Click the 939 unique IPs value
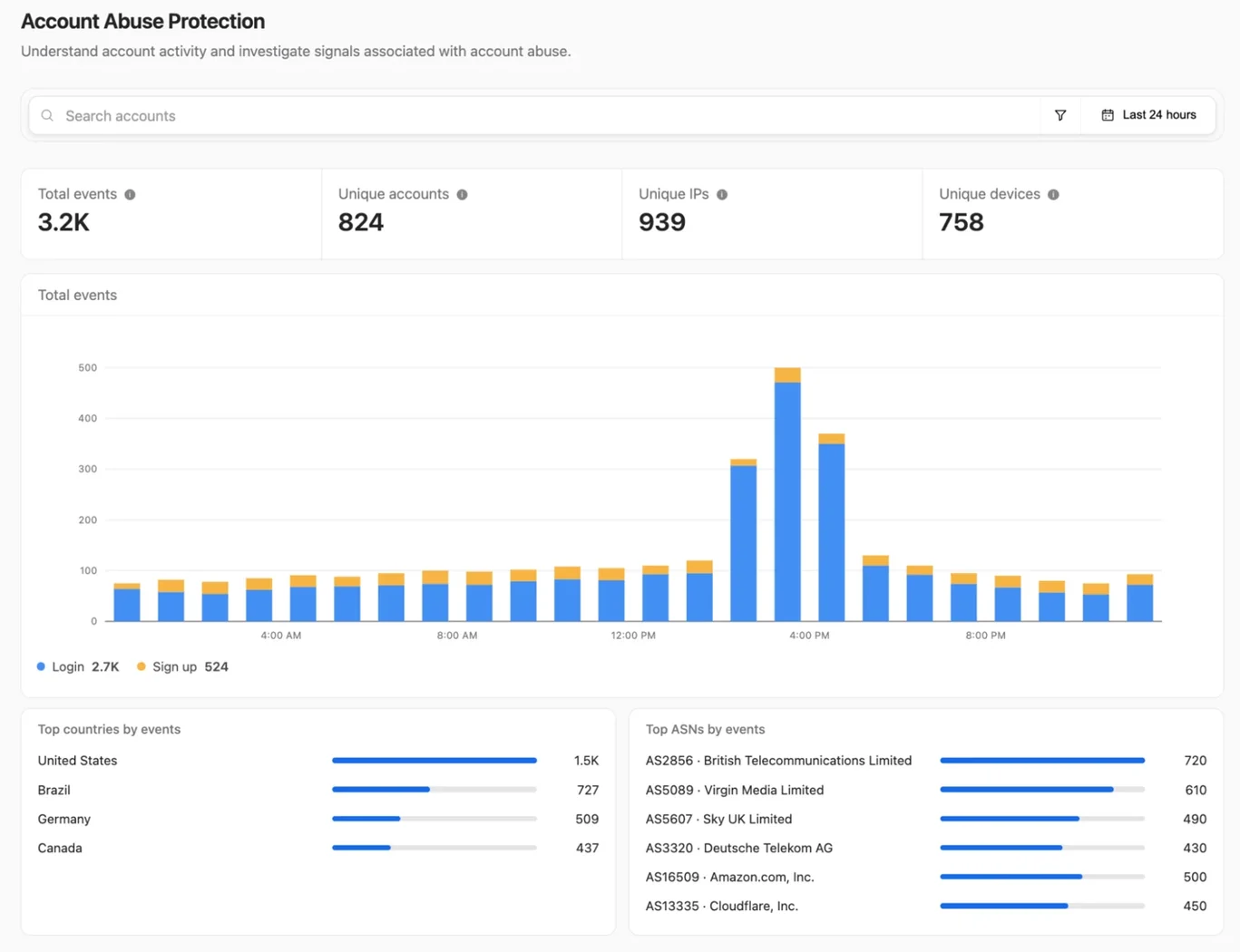 pyautogui.click(x=662, y=222)
